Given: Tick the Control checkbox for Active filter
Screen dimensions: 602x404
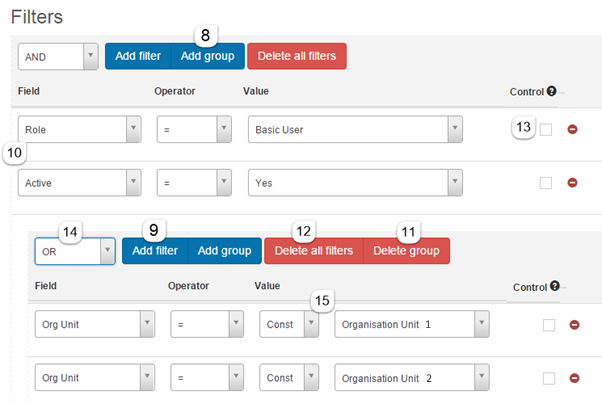Looking at the screenshot, I should [545, 183].
